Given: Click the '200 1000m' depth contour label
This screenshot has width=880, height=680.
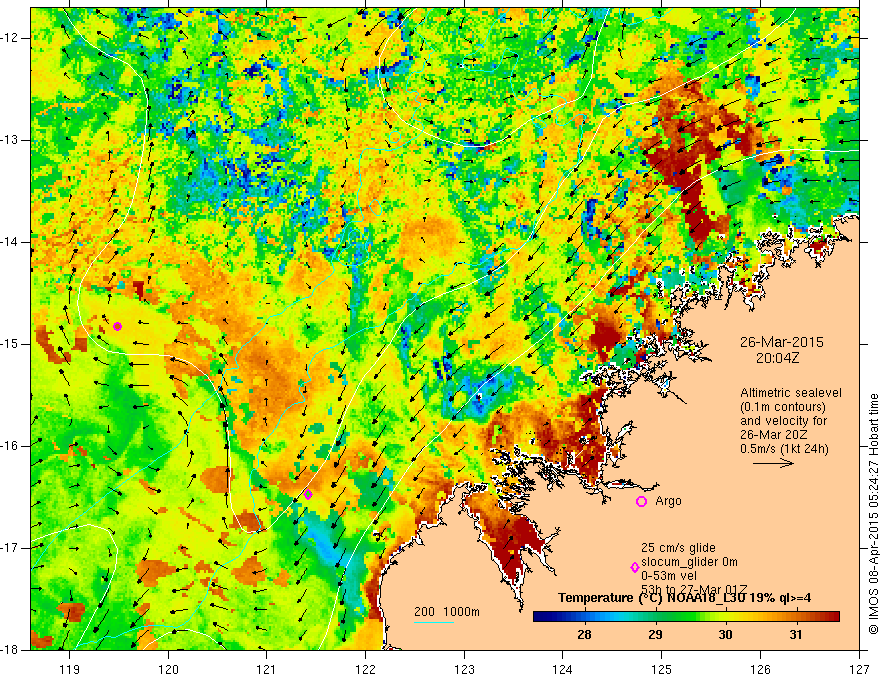Looking at the screenshot, I should tap(447, 612).
